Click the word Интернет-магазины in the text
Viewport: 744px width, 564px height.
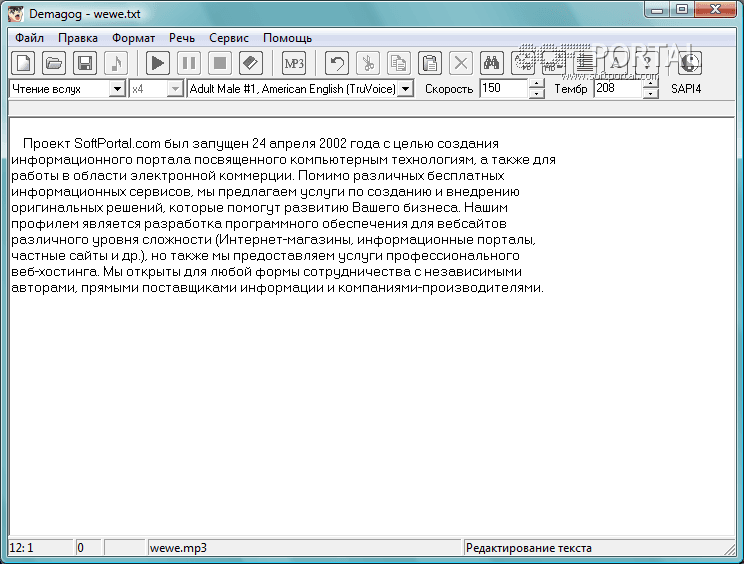(285, 240)
